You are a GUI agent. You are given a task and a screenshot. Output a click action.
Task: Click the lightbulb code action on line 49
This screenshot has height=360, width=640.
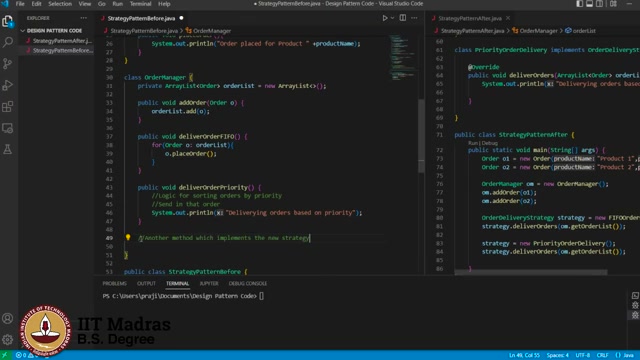(128, 237)
